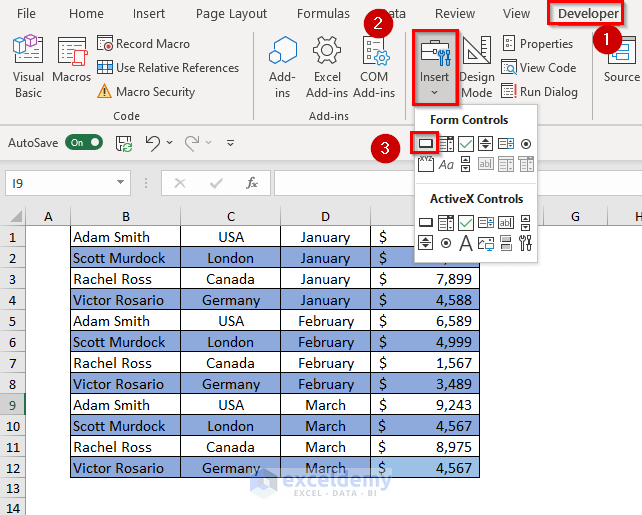Select the ActiveX Toggle Button

506,243
